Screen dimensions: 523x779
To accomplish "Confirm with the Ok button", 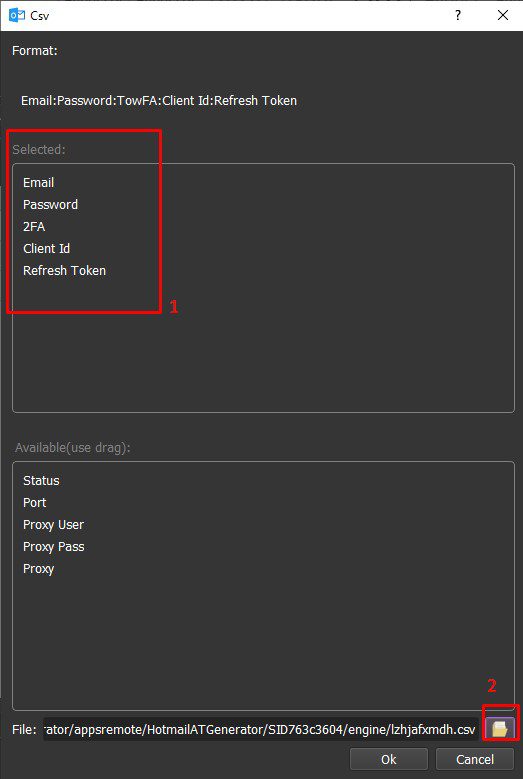I will [x=388, y=759].
